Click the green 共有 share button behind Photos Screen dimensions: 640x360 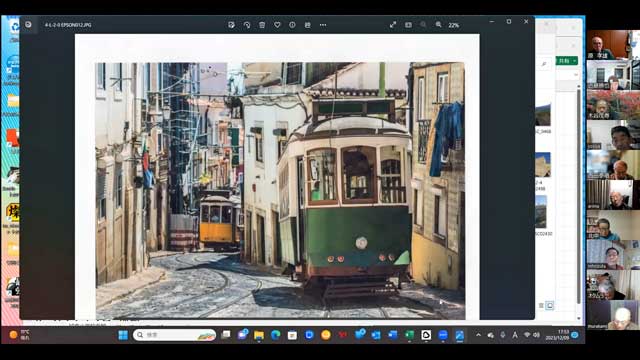click(563, 61)
